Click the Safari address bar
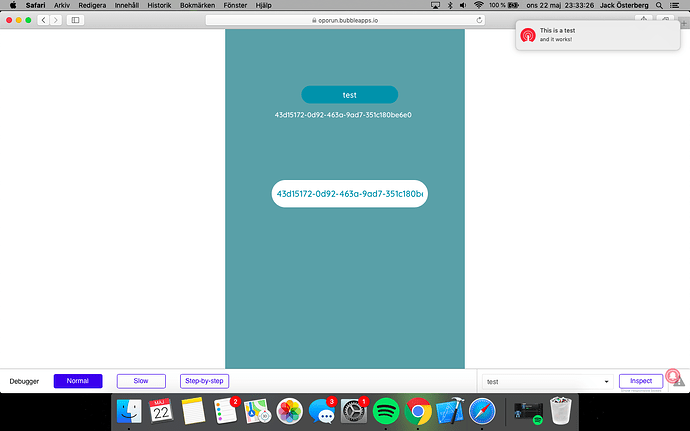Viewport: 690px width, 431px height. point(345,20)
